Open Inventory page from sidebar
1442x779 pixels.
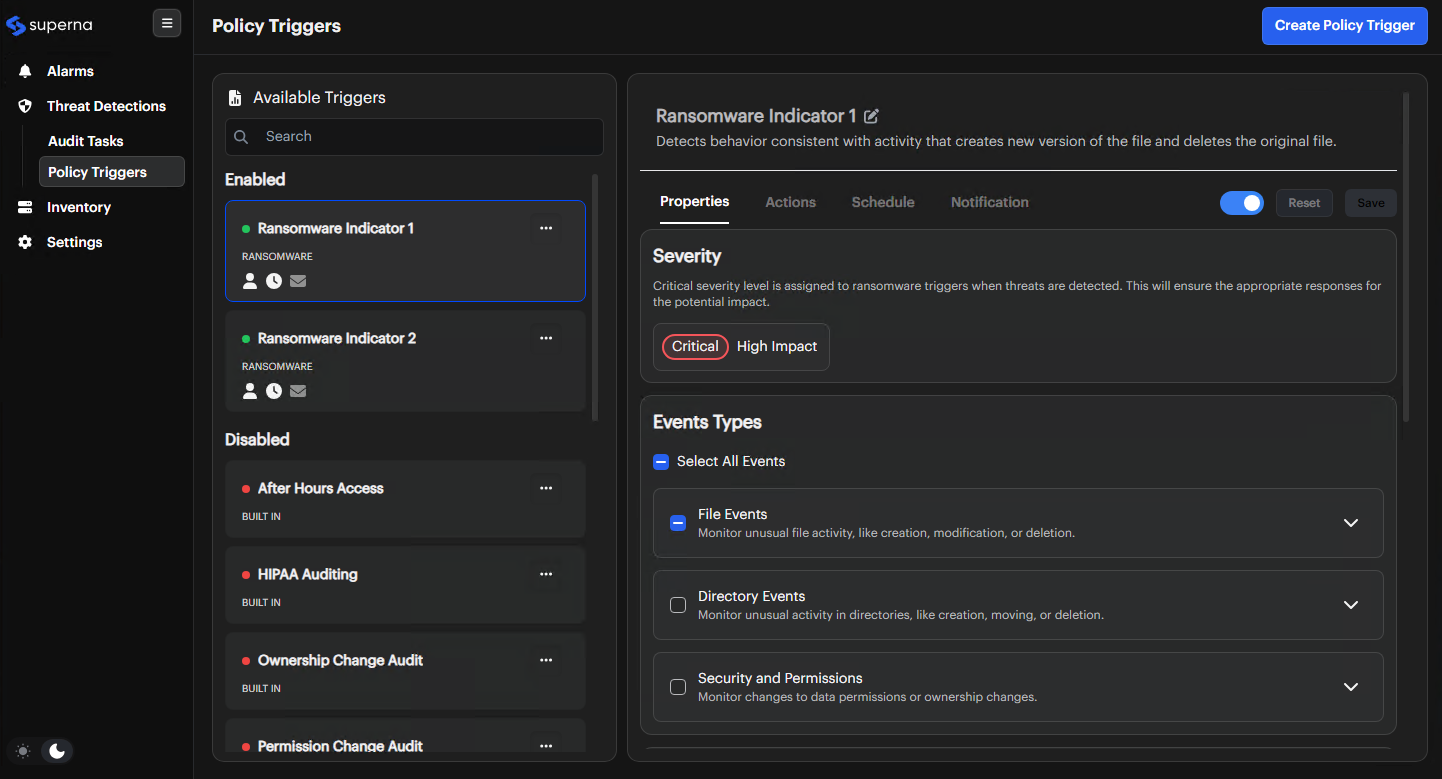coord(79,207)
